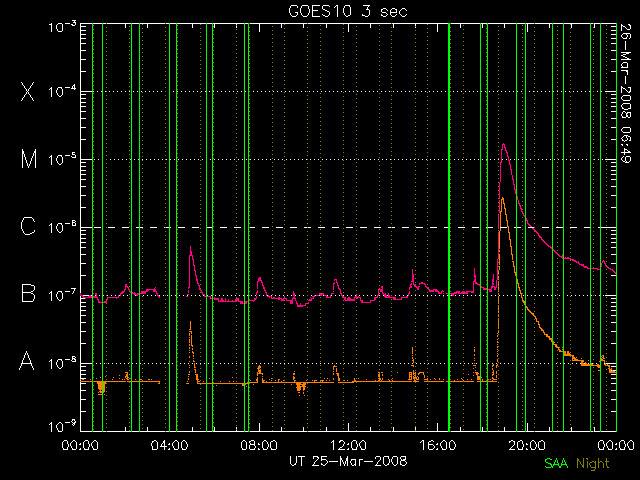The image size is (640, 480).
Task: Click the 'X' flare class label
Action: pyautogui.click(x=27, y=91)
